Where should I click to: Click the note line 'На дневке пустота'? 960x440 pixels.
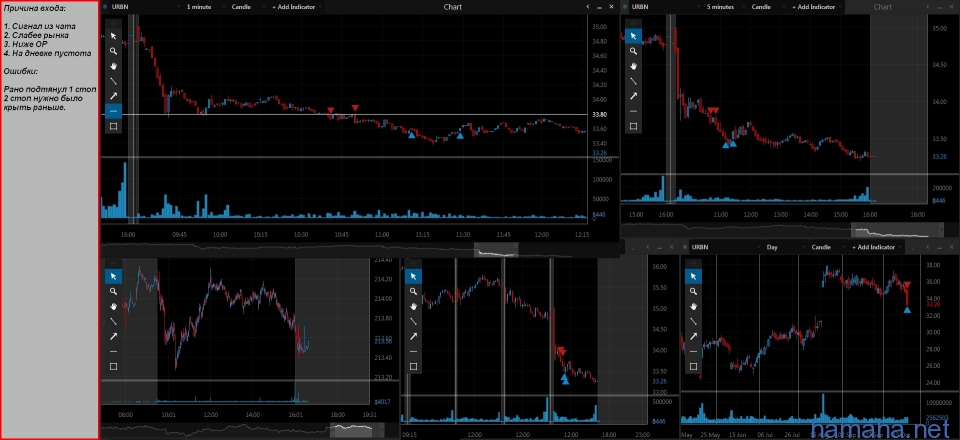[x=47, y=53]
